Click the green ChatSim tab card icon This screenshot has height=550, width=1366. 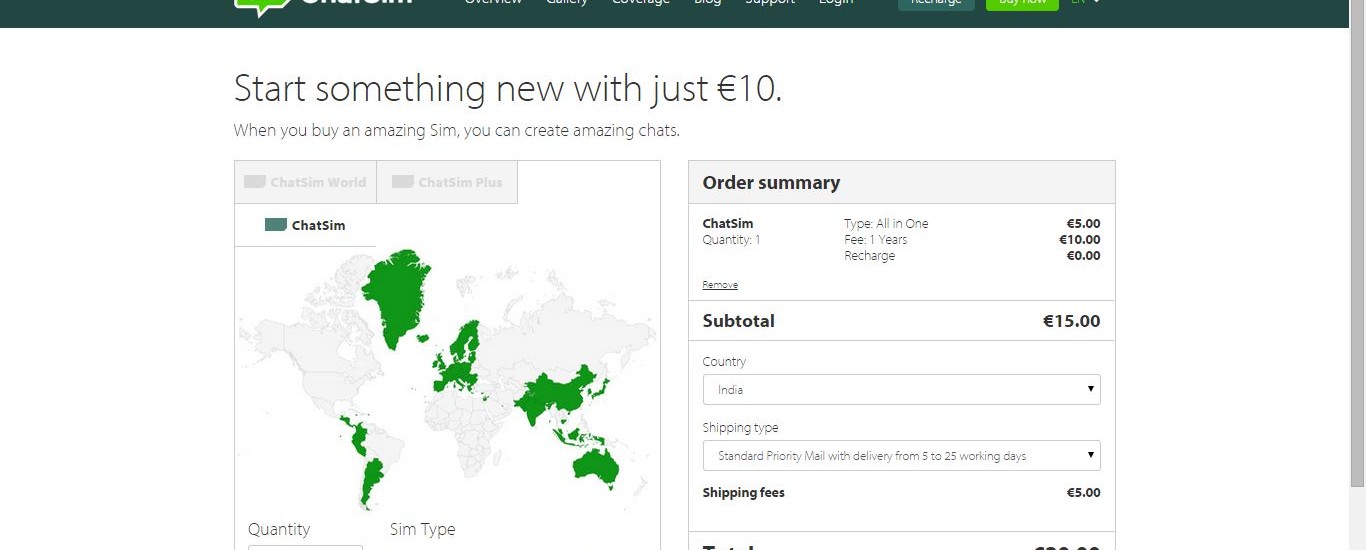point(276,225)
